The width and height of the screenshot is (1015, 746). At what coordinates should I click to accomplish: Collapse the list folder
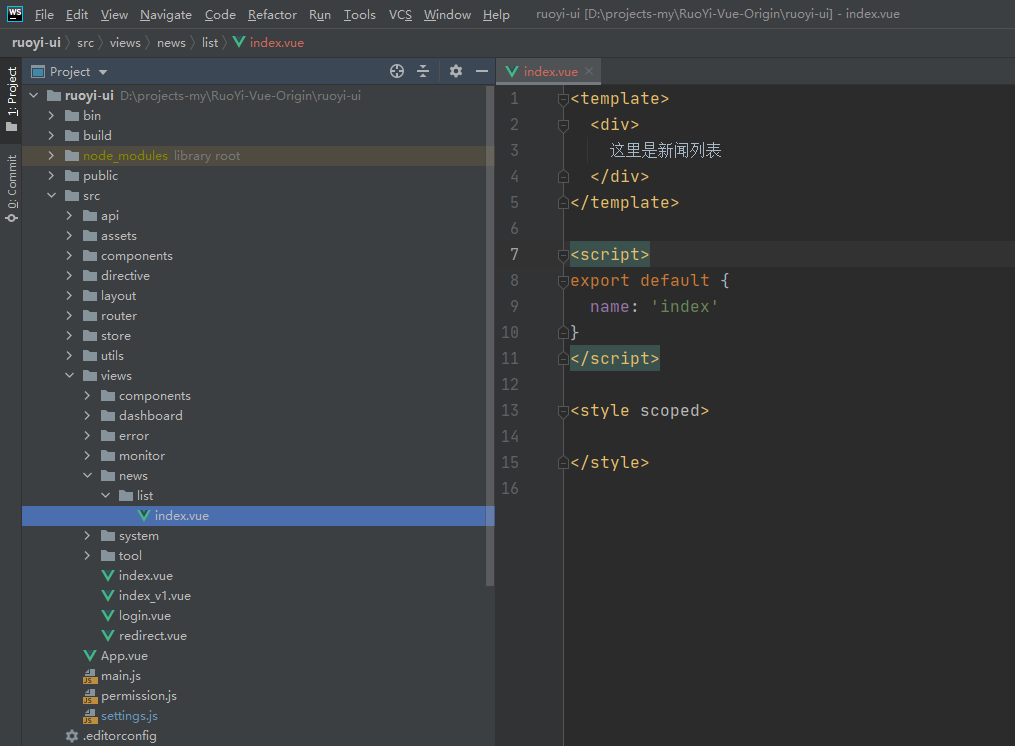[106, 495]
